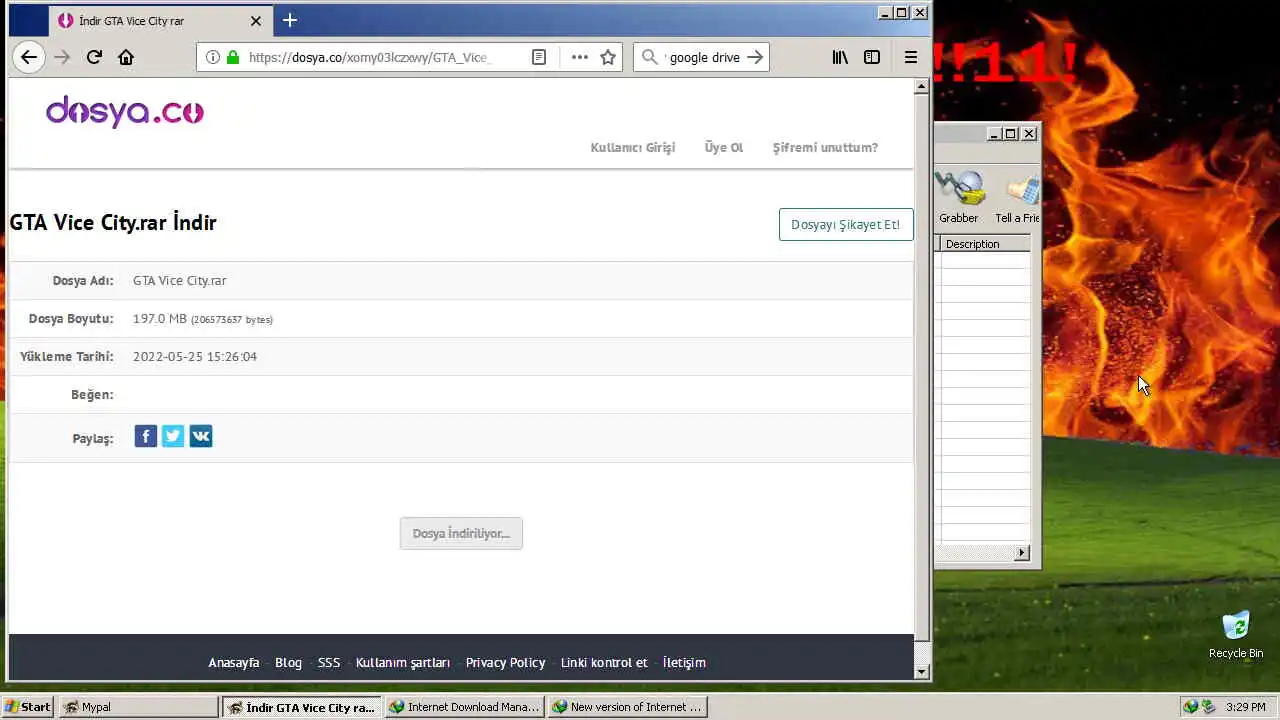Open İletişim footer link

coord(684,662)
